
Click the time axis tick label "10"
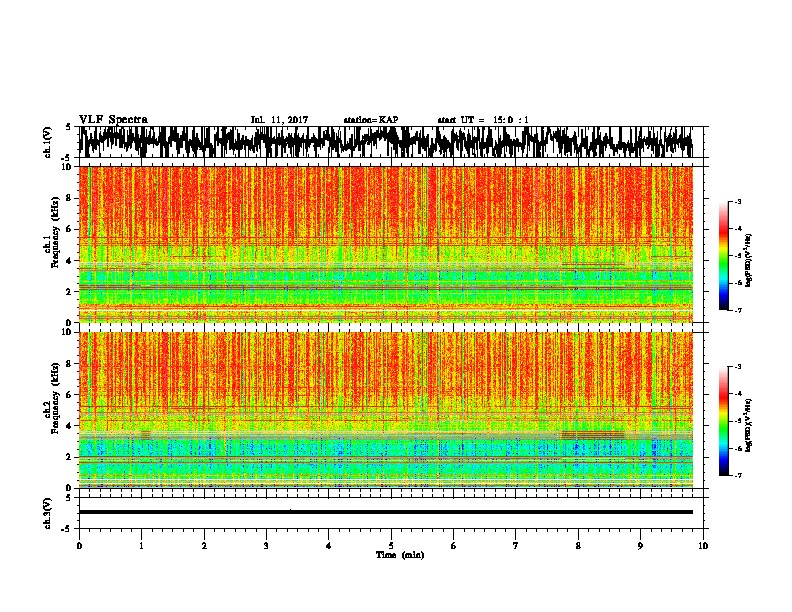coord(703,546)
